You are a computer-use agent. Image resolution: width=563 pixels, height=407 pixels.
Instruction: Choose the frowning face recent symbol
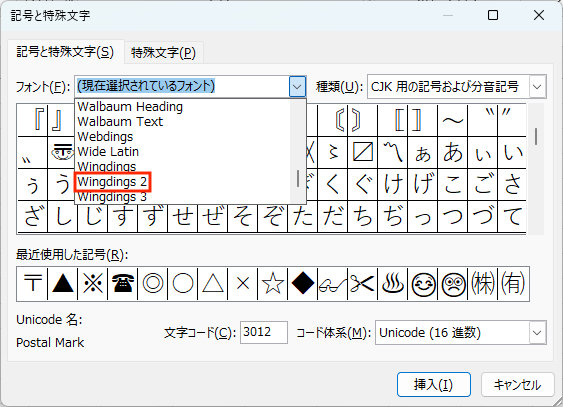(452, 284)
